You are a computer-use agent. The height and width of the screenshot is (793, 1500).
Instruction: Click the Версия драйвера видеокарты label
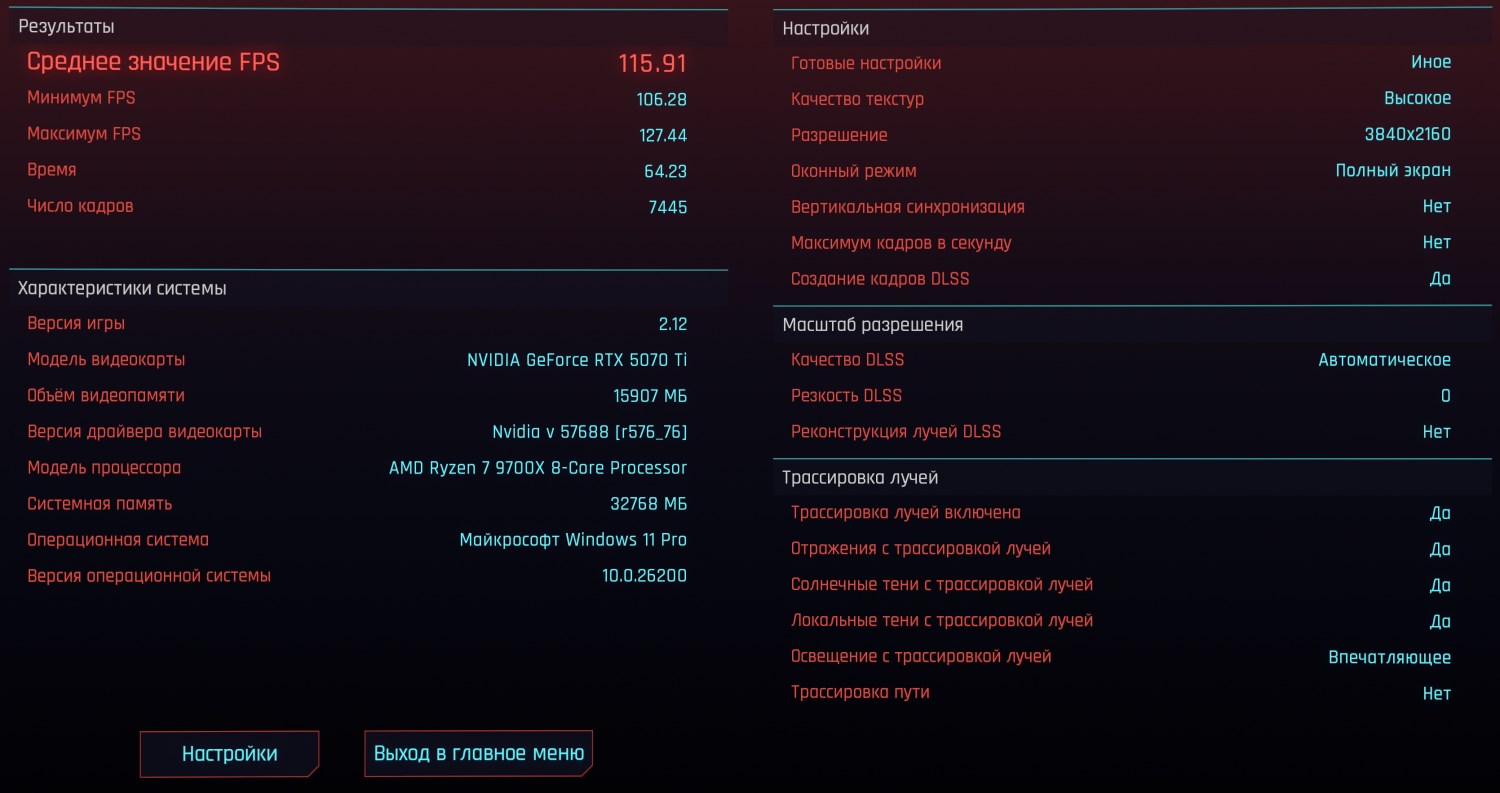pos(144,432)
